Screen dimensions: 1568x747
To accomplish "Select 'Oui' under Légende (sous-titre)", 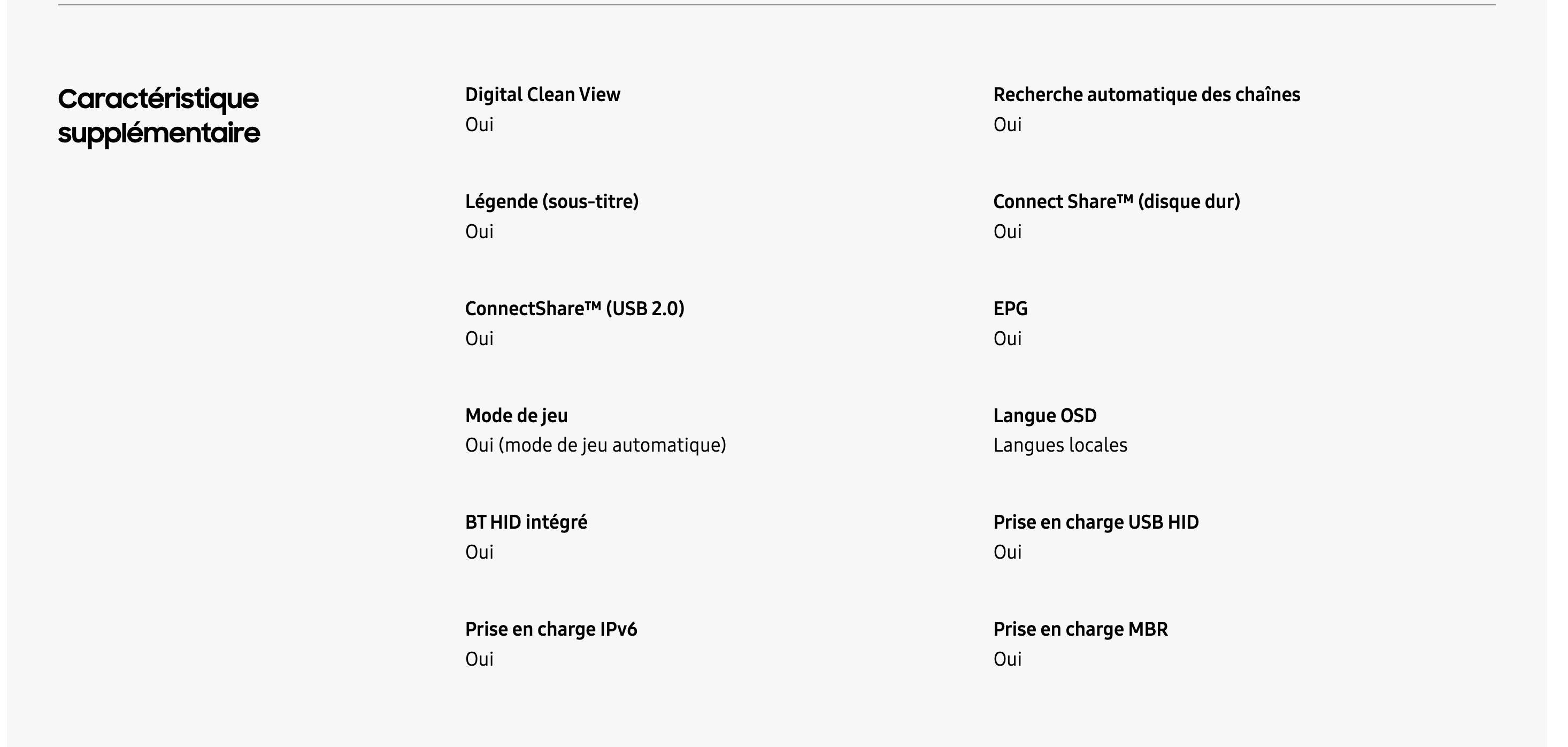I will tap(479, 232).
